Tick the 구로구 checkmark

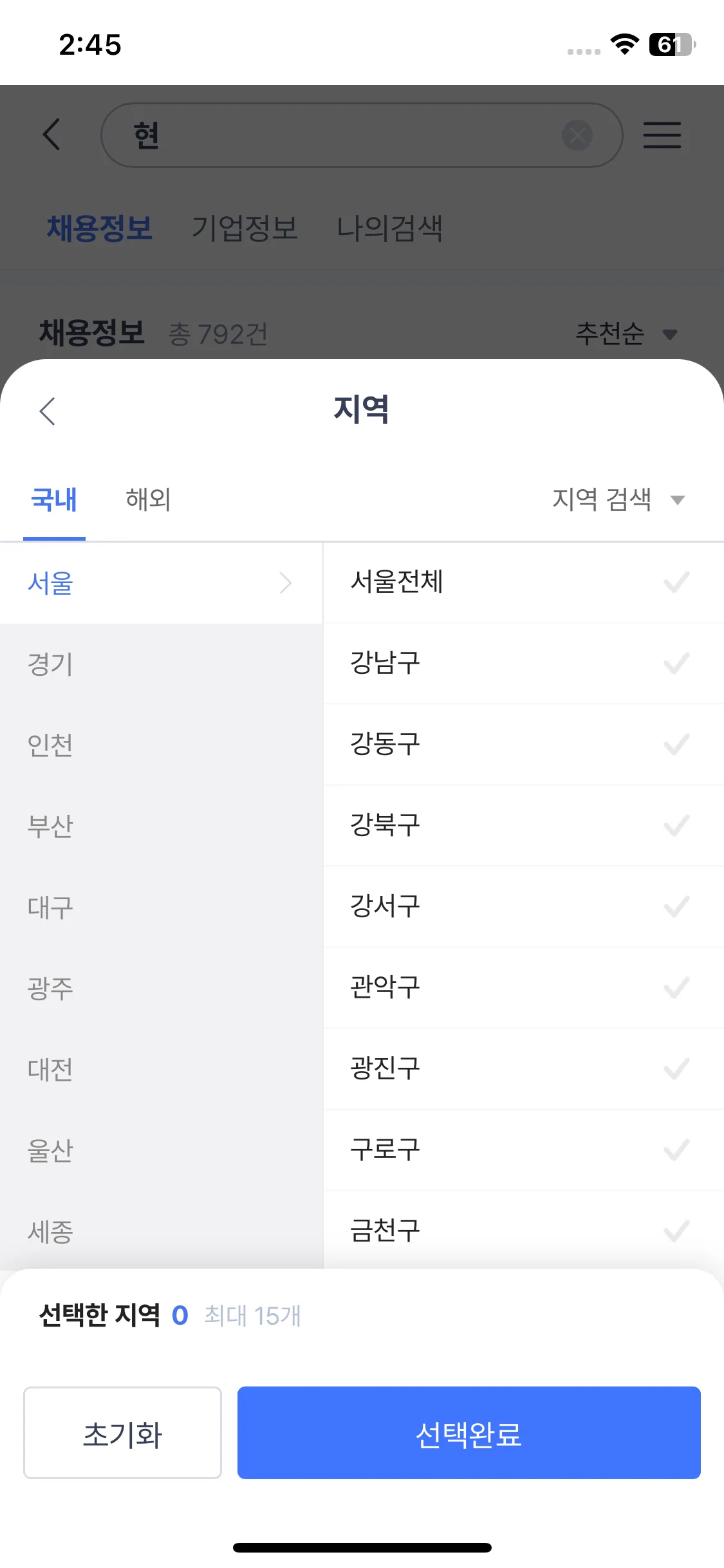tap(676, 1150)
